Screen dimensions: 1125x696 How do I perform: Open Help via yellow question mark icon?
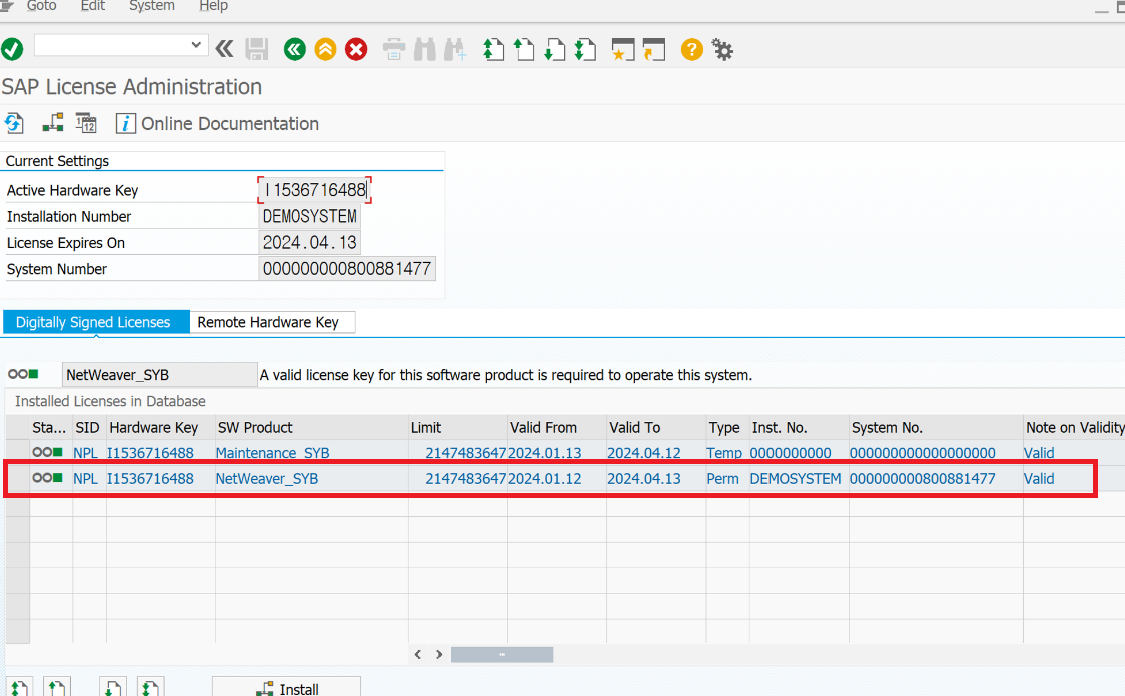point(692,50)
